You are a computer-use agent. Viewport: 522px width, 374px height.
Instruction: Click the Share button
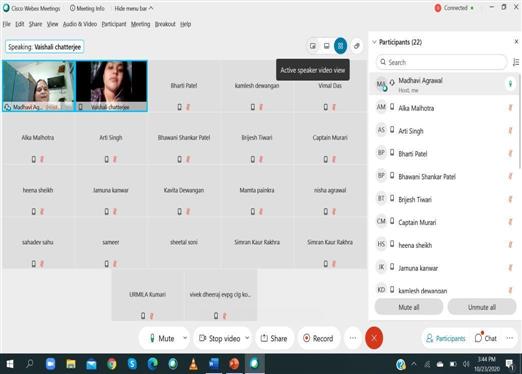[274, 338]
